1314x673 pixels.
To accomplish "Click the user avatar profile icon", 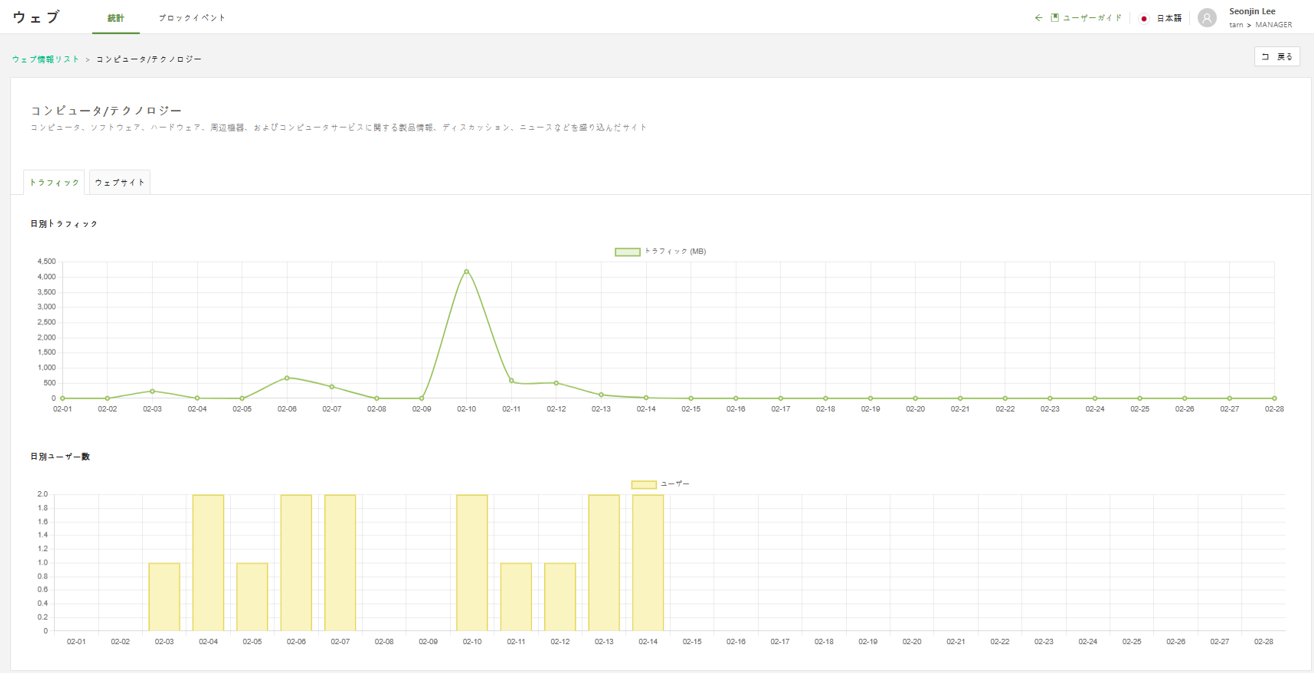I will point(1207,18).
